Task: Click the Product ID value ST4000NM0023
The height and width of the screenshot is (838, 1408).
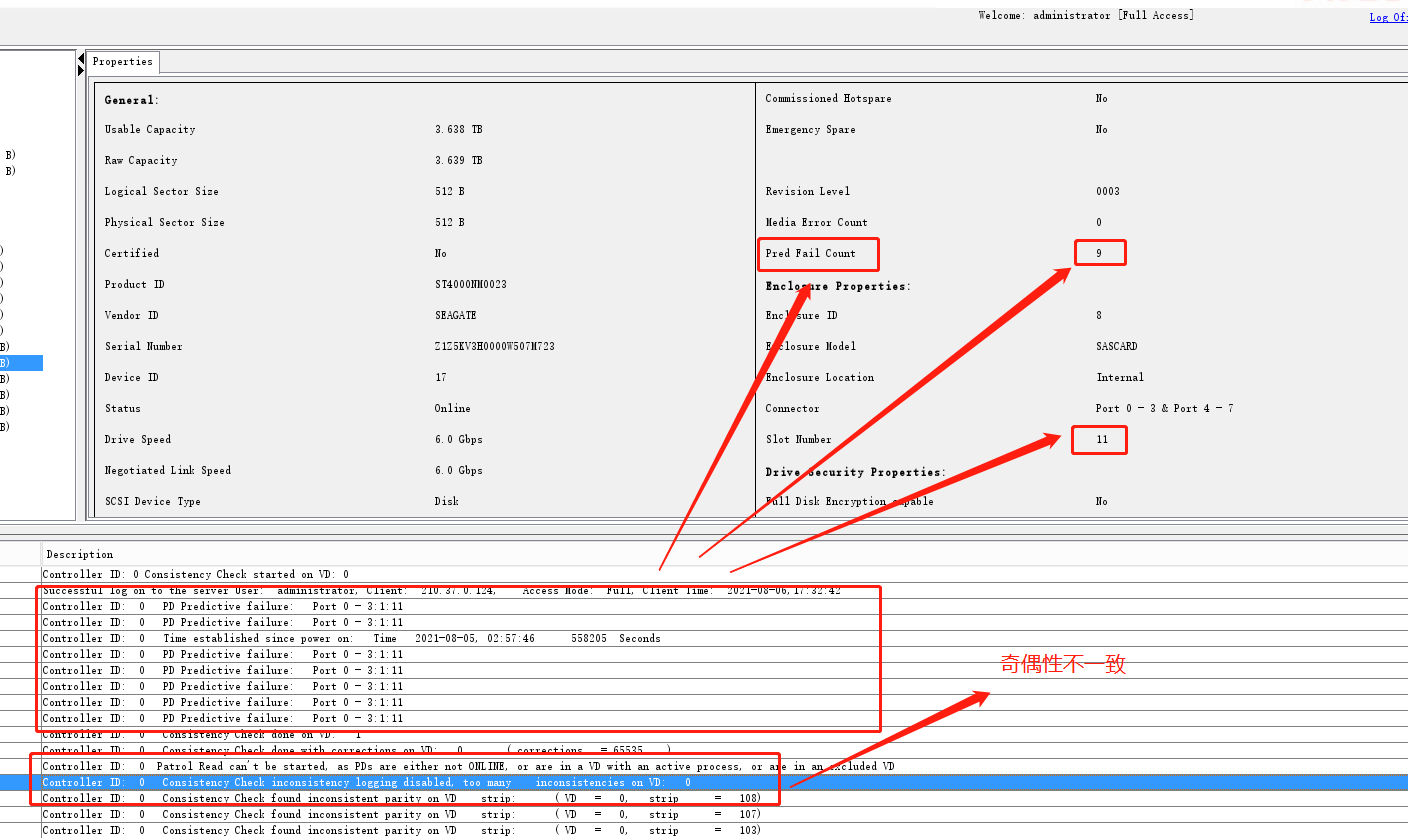Action: (470, 285)
